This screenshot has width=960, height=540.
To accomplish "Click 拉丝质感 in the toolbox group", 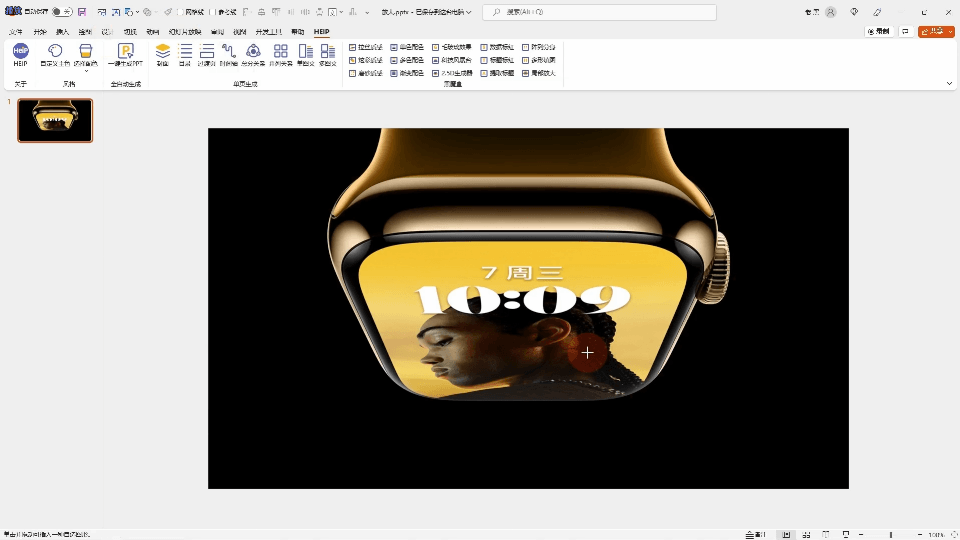I will [x=366, y=47].
